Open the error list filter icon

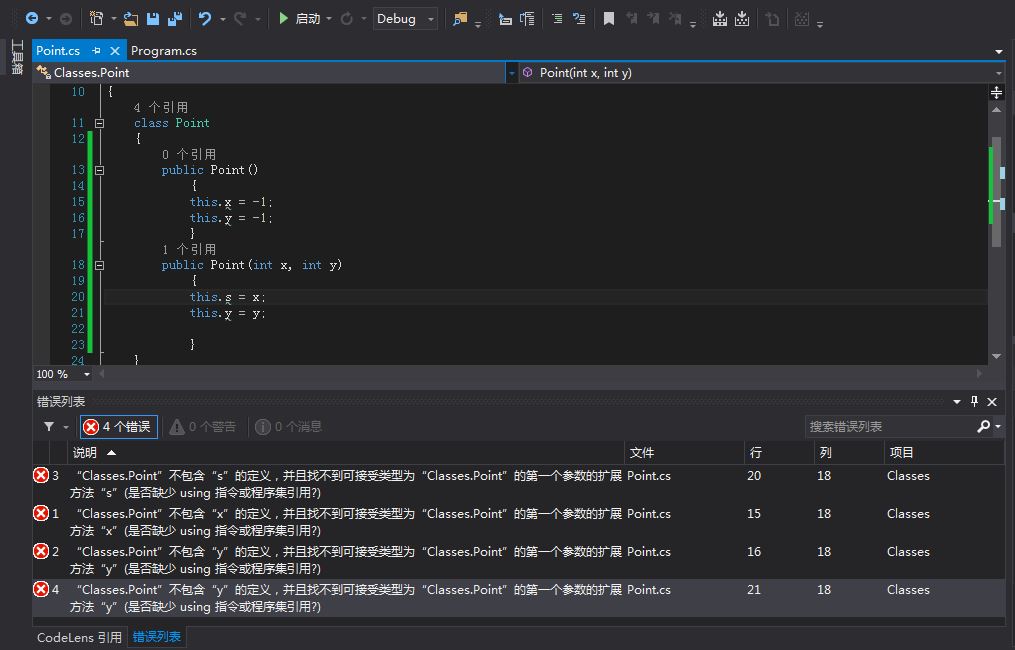pyautogui.click(x=49, y=427)
